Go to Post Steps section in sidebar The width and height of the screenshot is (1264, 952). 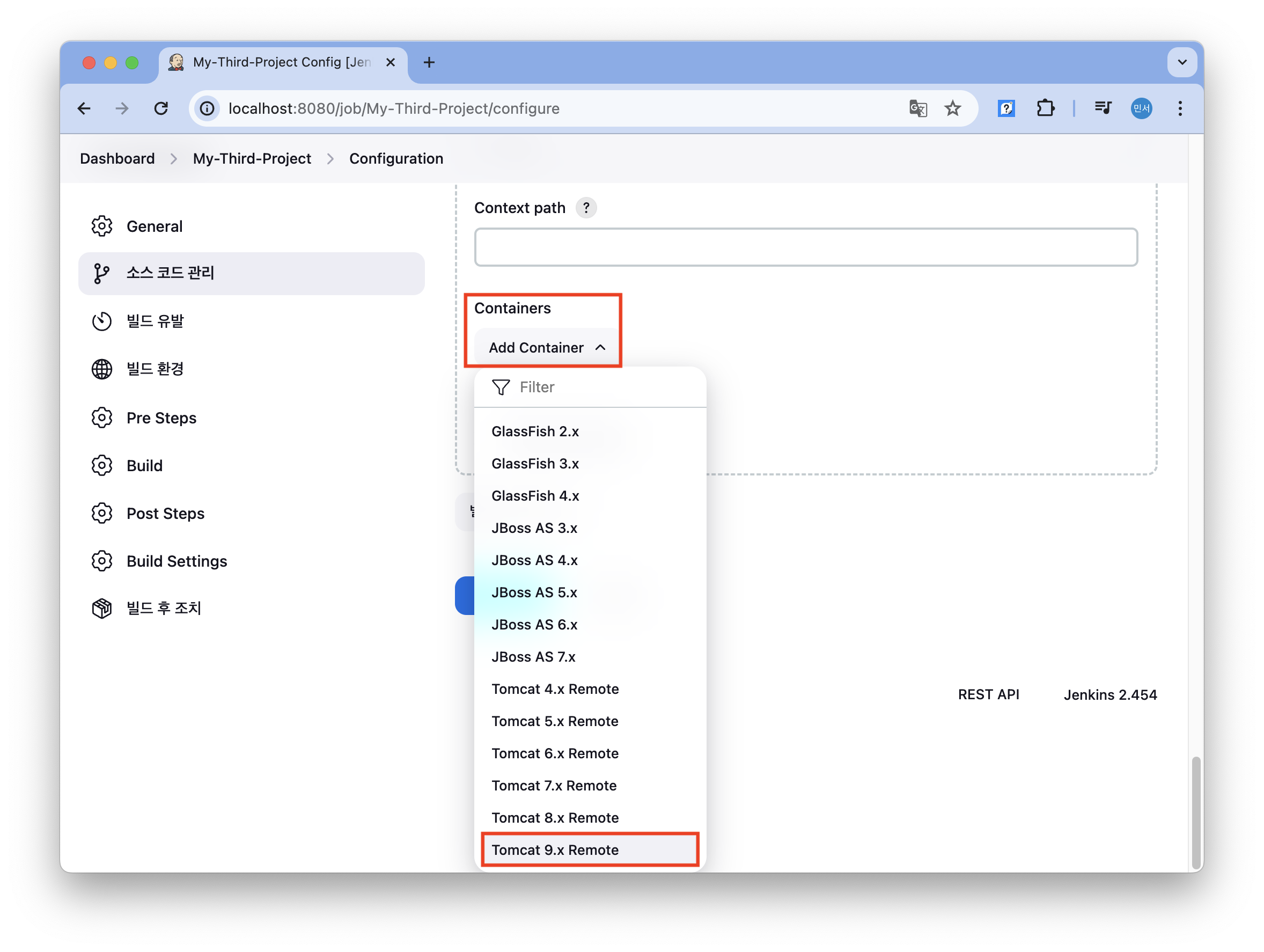click(x=165, y=514)
